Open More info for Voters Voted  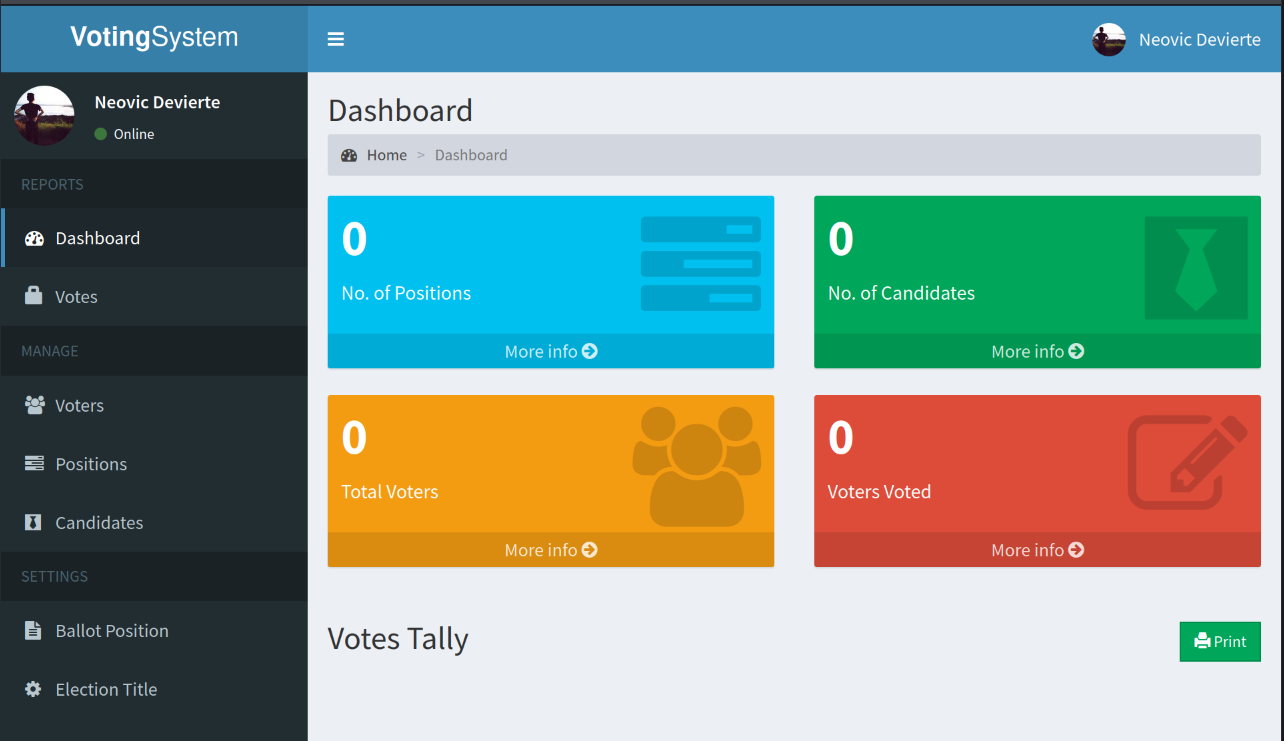pos(1037,550)
